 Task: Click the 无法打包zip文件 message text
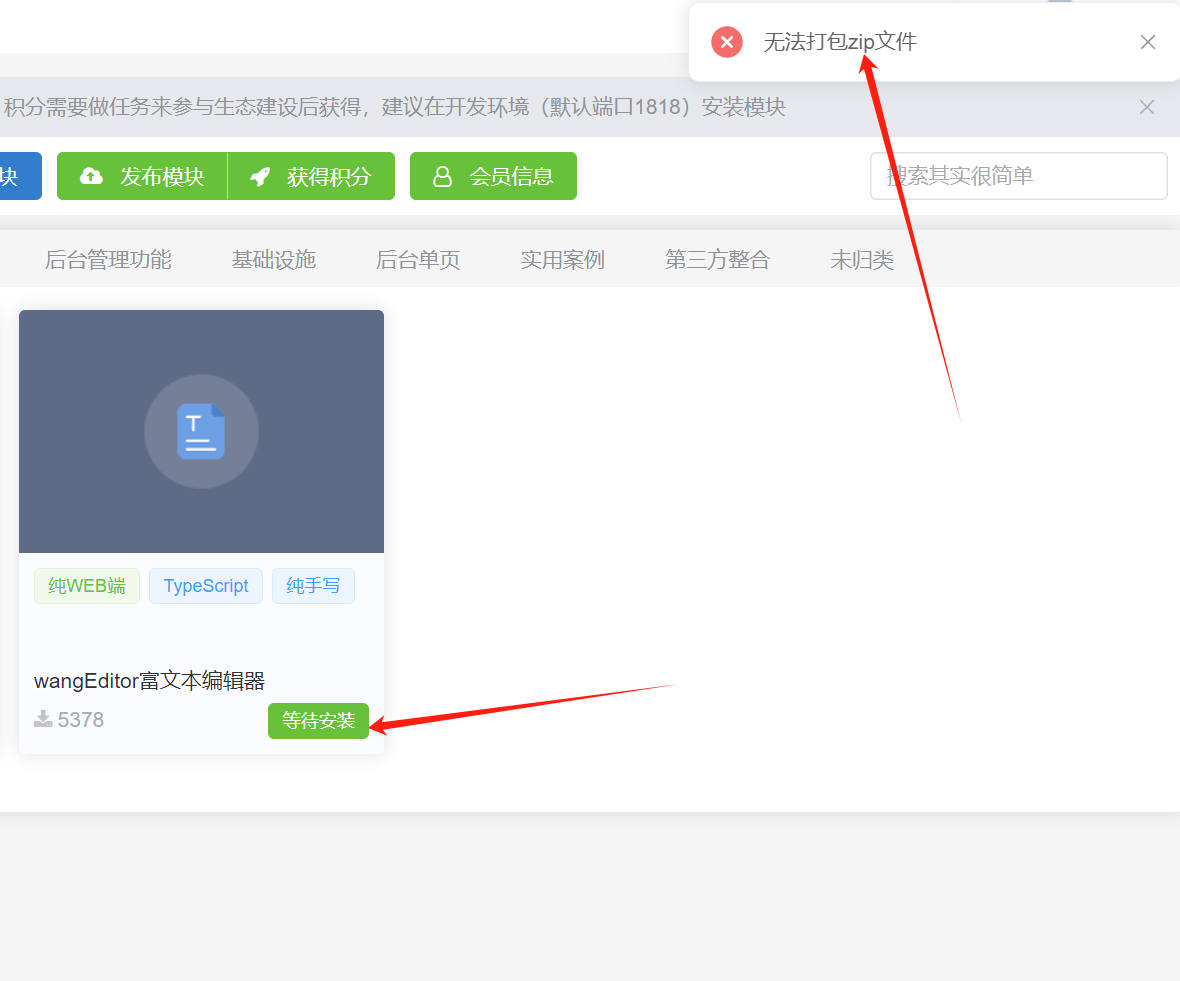click(840, 42)
